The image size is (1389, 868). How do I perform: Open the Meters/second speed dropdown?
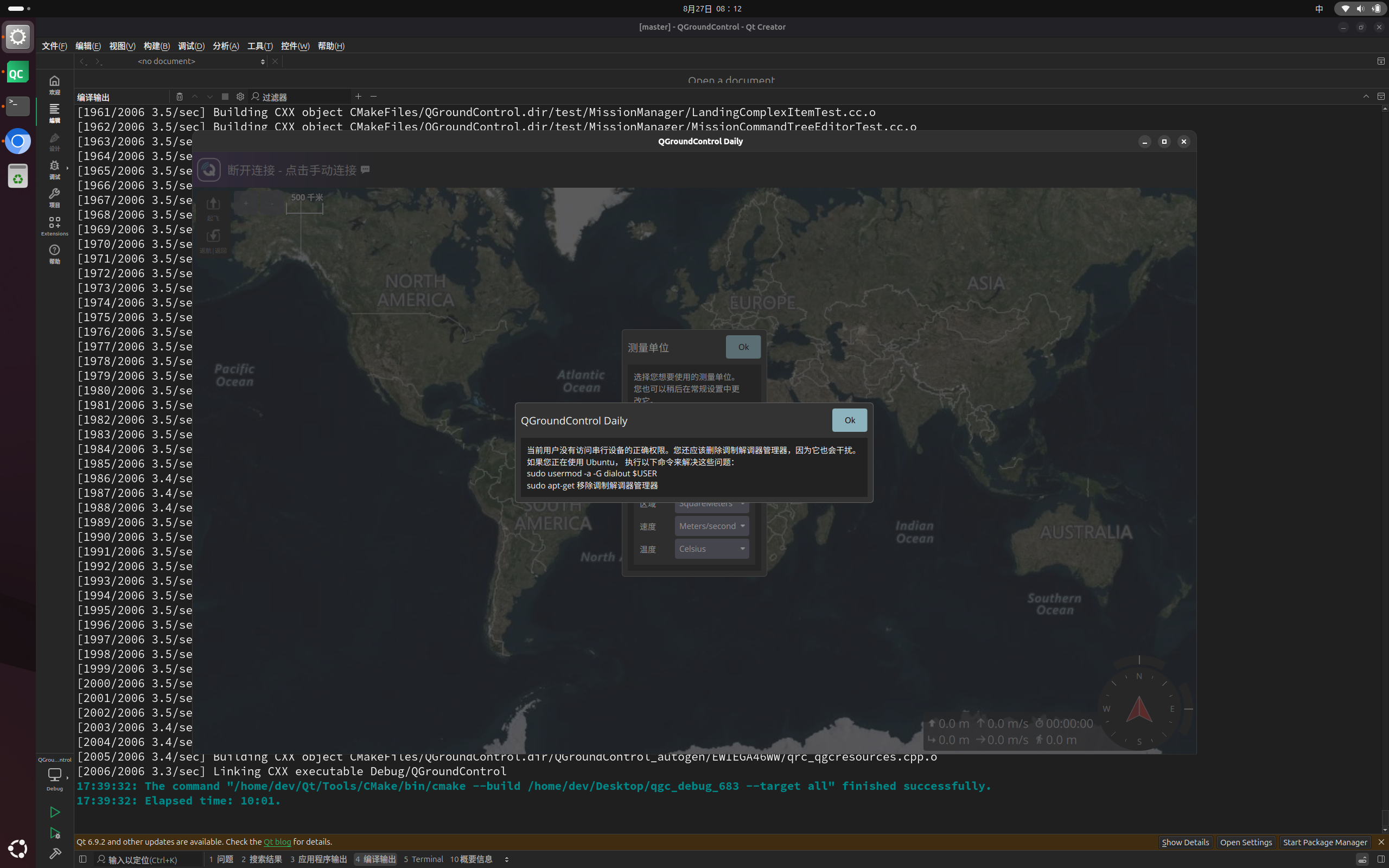click(712, 526)
